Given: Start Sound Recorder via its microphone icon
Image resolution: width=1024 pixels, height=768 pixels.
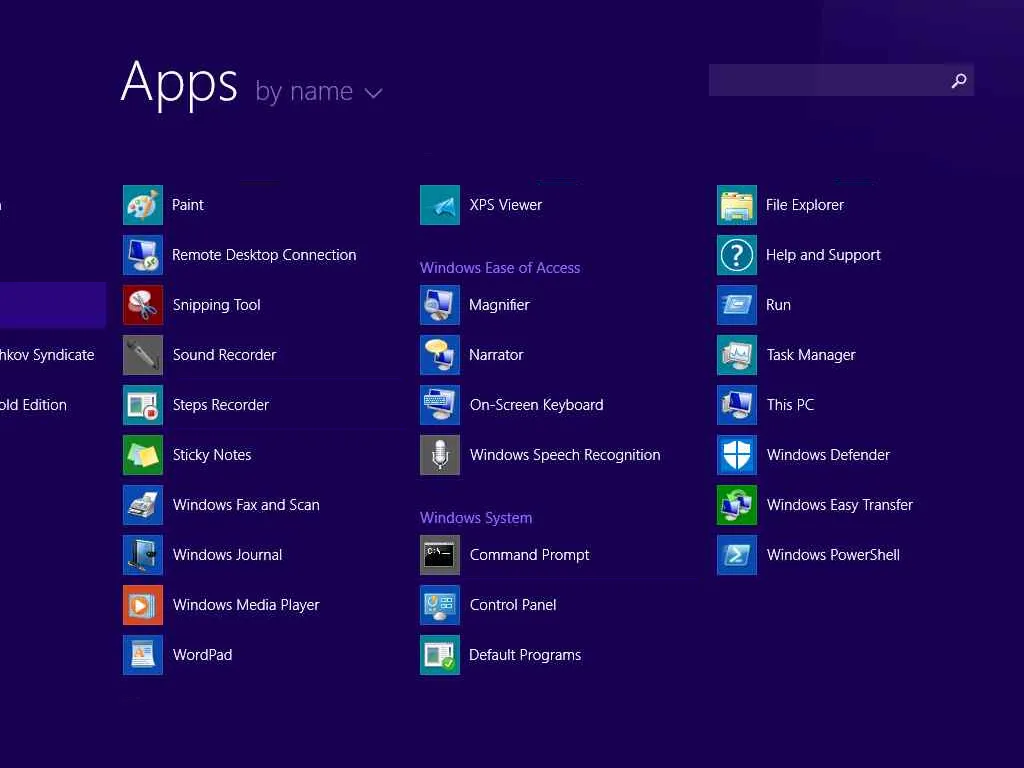Looking at the screenshot, I should click(x=143, y=355).
